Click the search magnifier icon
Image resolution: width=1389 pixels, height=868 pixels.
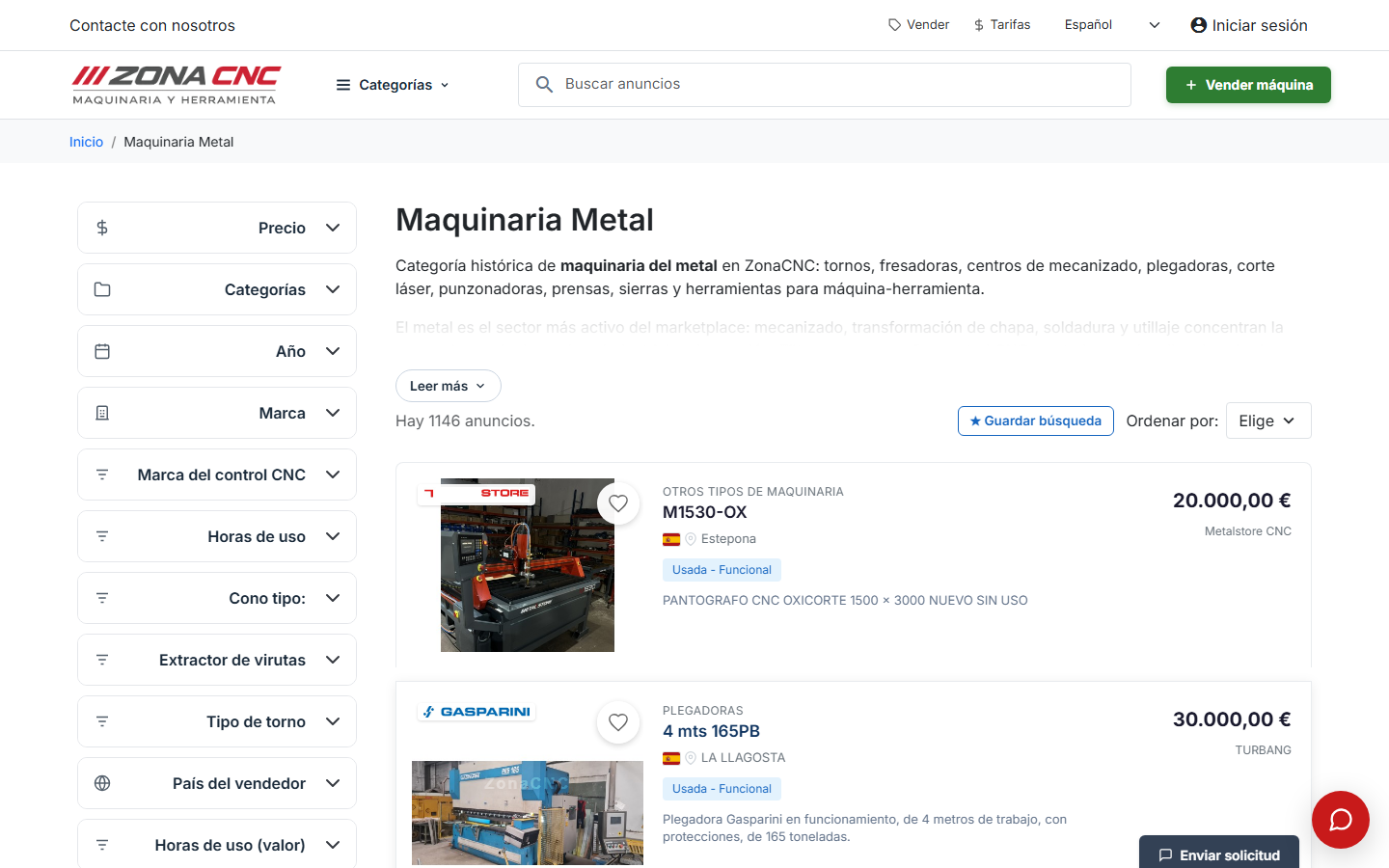click(x=544, y=85)
